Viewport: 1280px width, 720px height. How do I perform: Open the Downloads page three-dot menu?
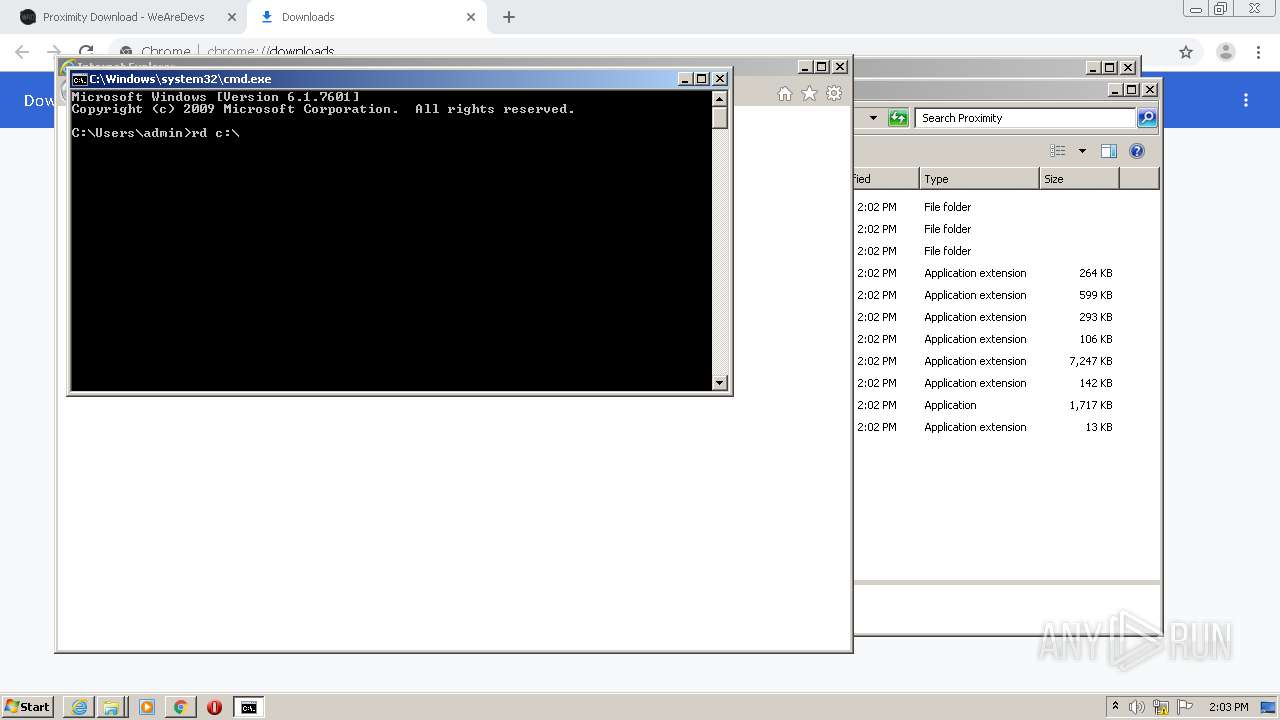[1246, 100]
